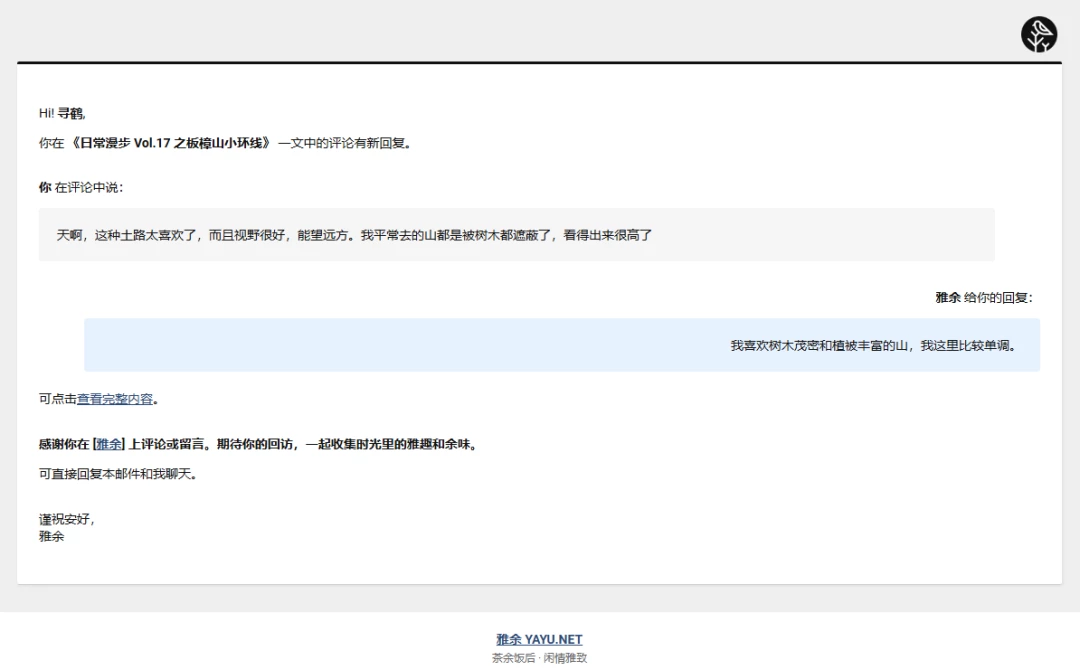Visit the 雅余 YAYU.NET footer link

pyautogui.click(x=539, y=639)
